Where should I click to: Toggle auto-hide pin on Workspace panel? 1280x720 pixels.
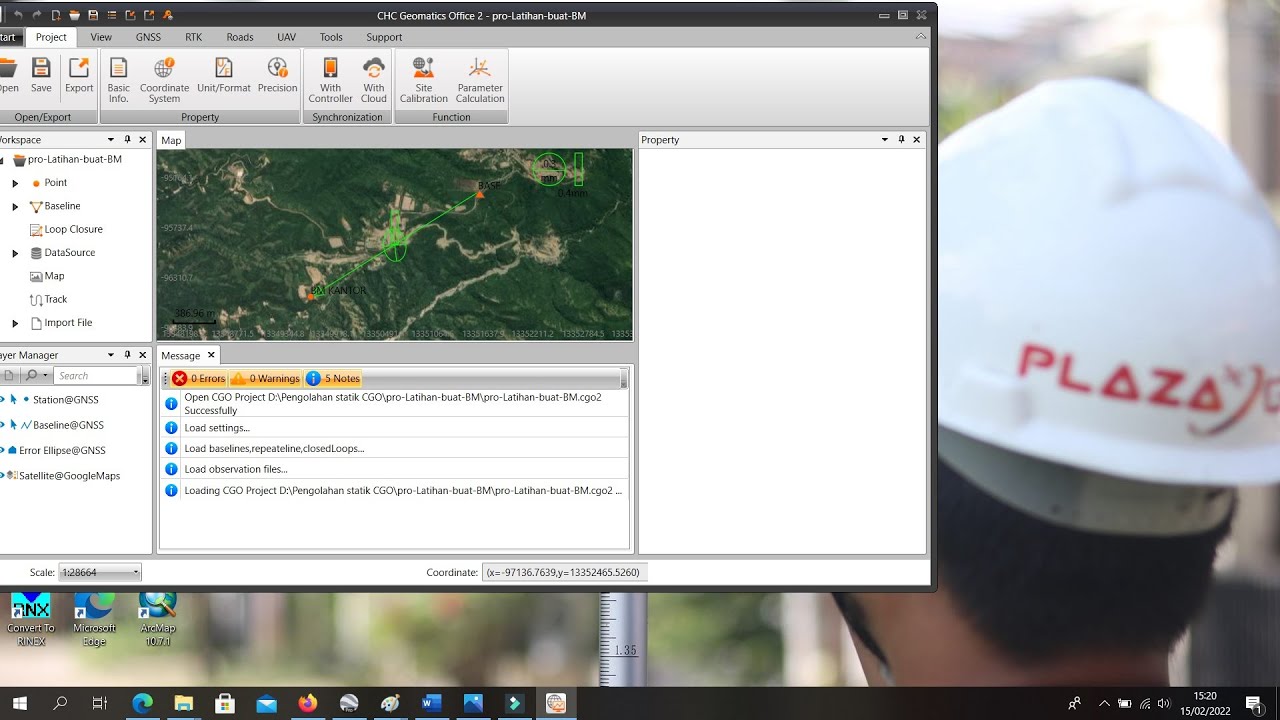127,140
